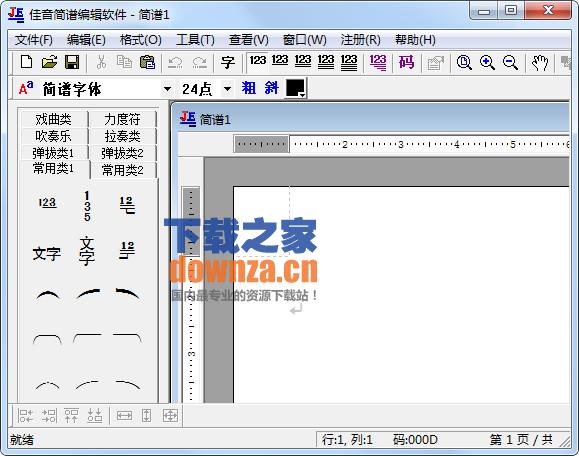The width and height of the screenshot is (579, 456).
Task: Click the font AA icon beside font name
Action: pos(26,88)
